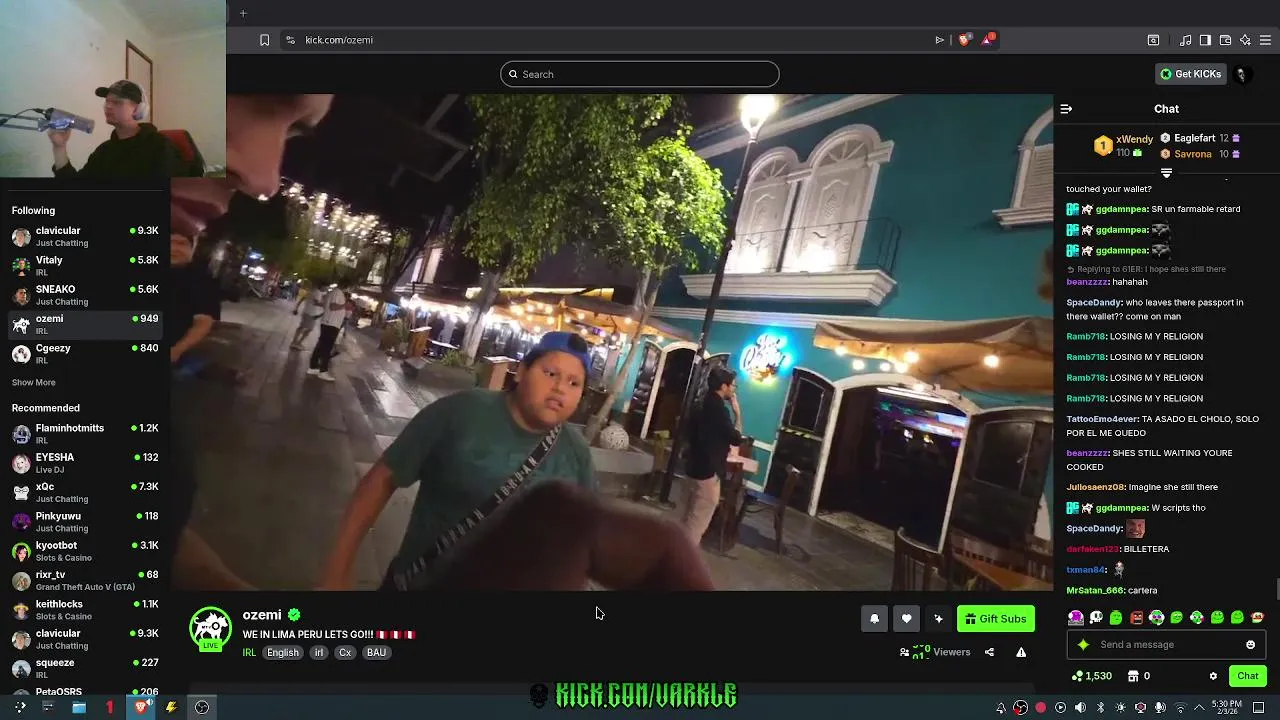The width and height of the screenshot is (1280, 720).
Task: Click the Show more link under Following
Action: point(33,382)
